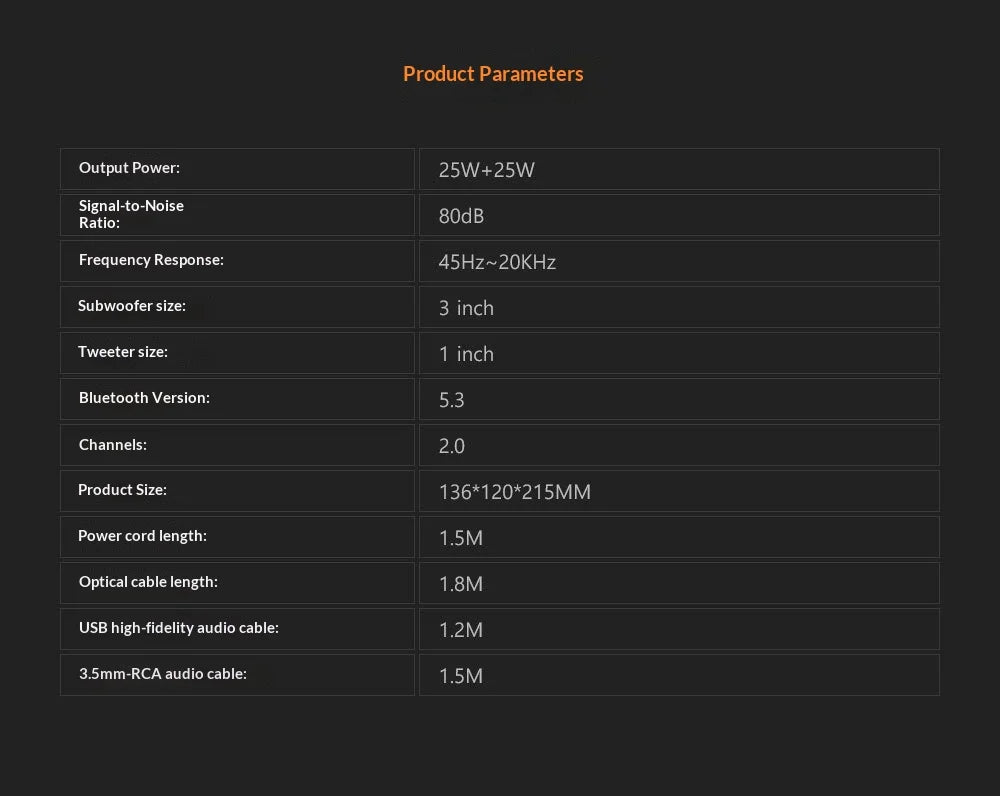Click the 80dB value
The image size is (1000, 796).
(x=461, y=216)
